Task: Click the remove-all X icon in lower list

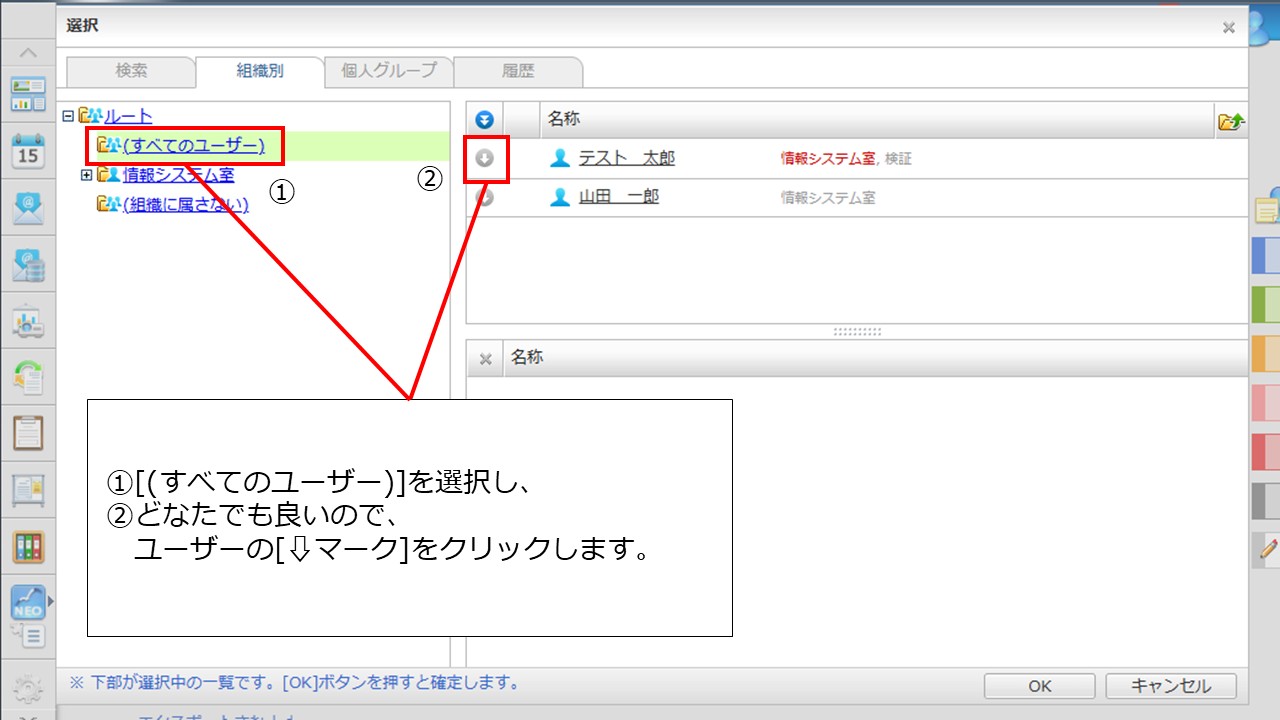Action: point(485,359)
